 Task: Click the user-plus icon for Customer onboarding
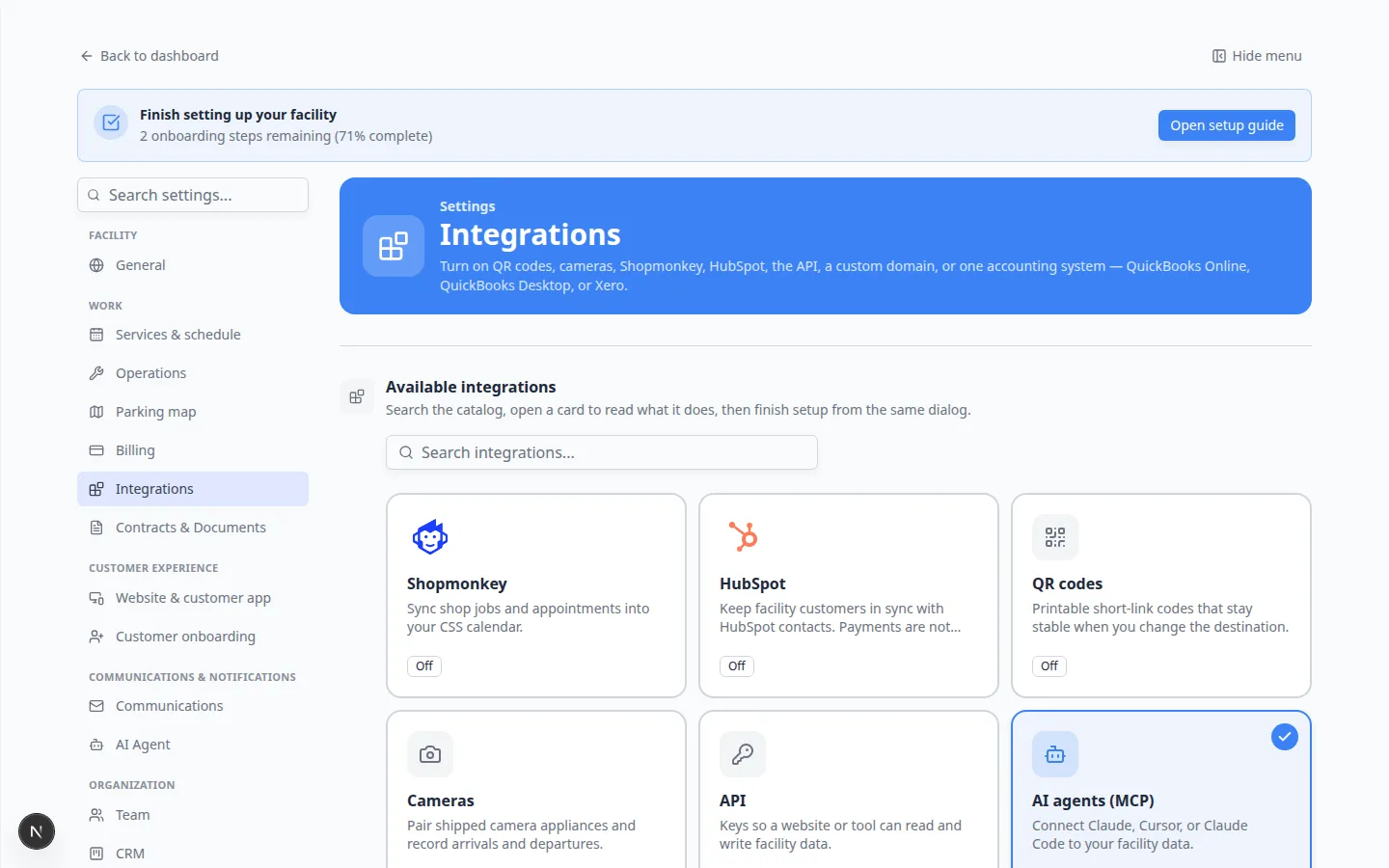[96, 637]
